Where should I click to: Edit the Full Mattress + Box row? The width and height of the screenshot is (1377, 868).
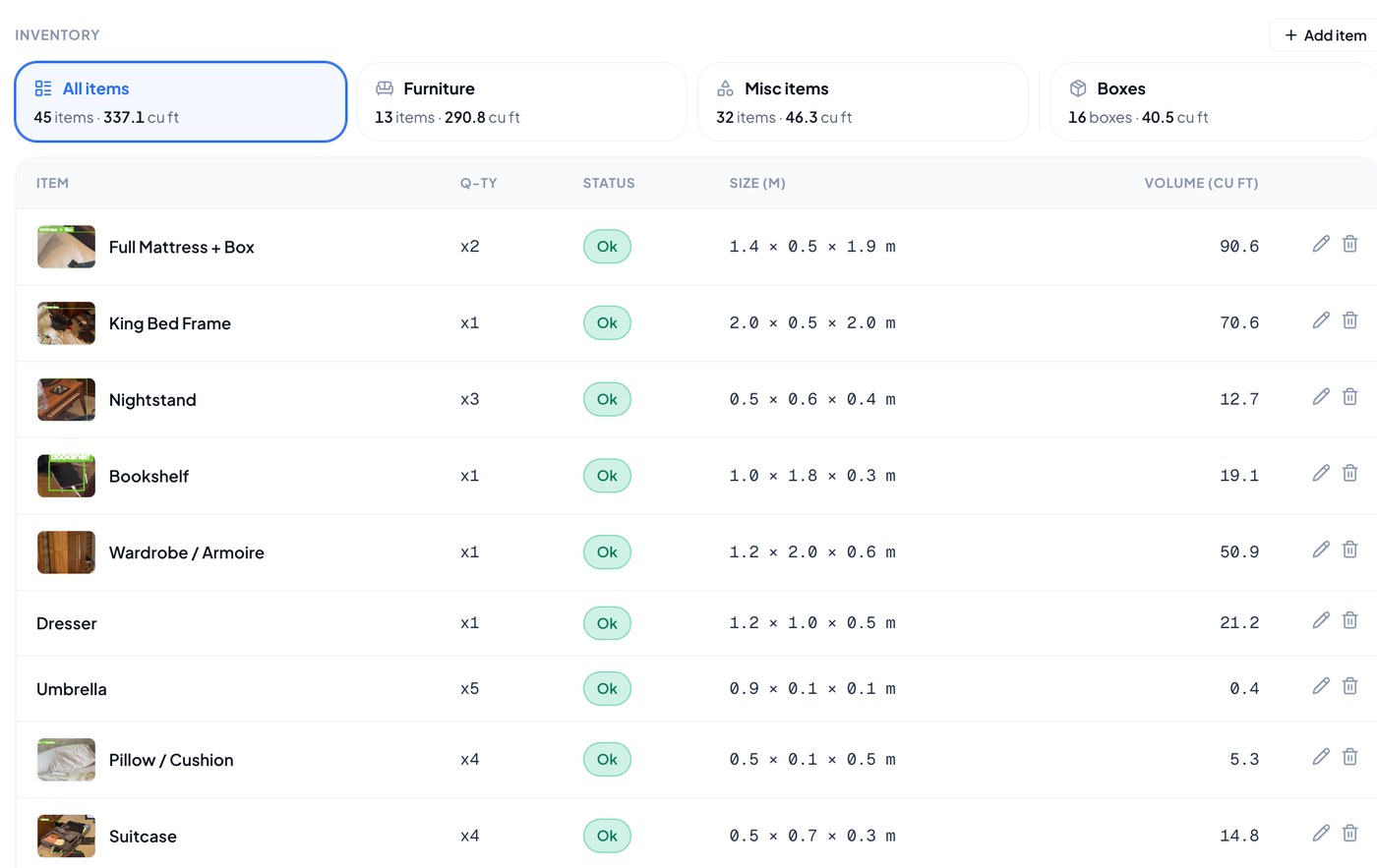click(x=1321, y=244)
